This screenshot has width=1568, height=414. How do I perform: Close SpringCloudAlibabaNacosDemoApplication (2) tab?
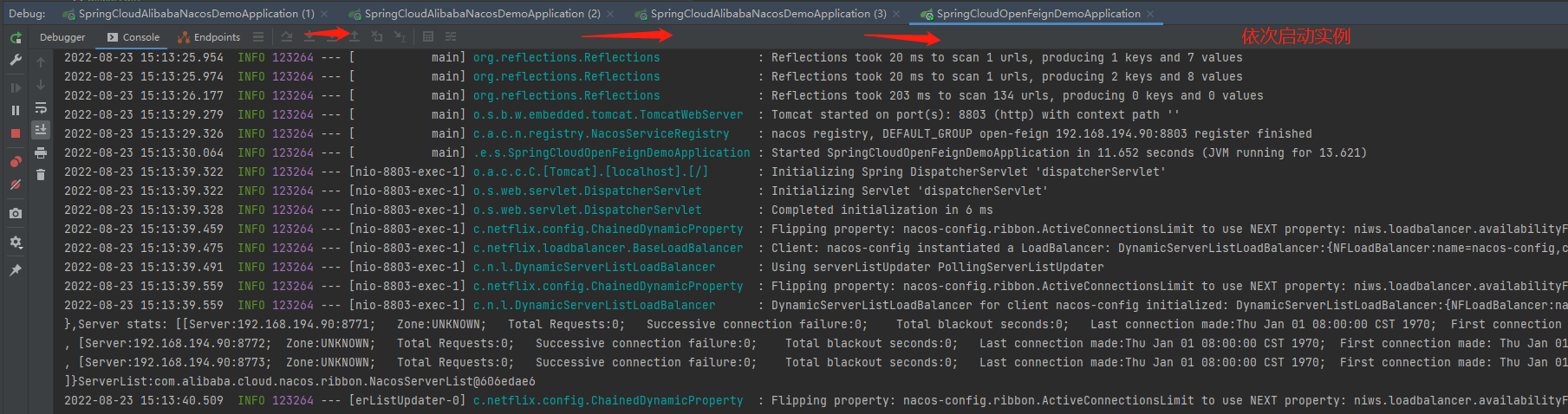(610, 14)
